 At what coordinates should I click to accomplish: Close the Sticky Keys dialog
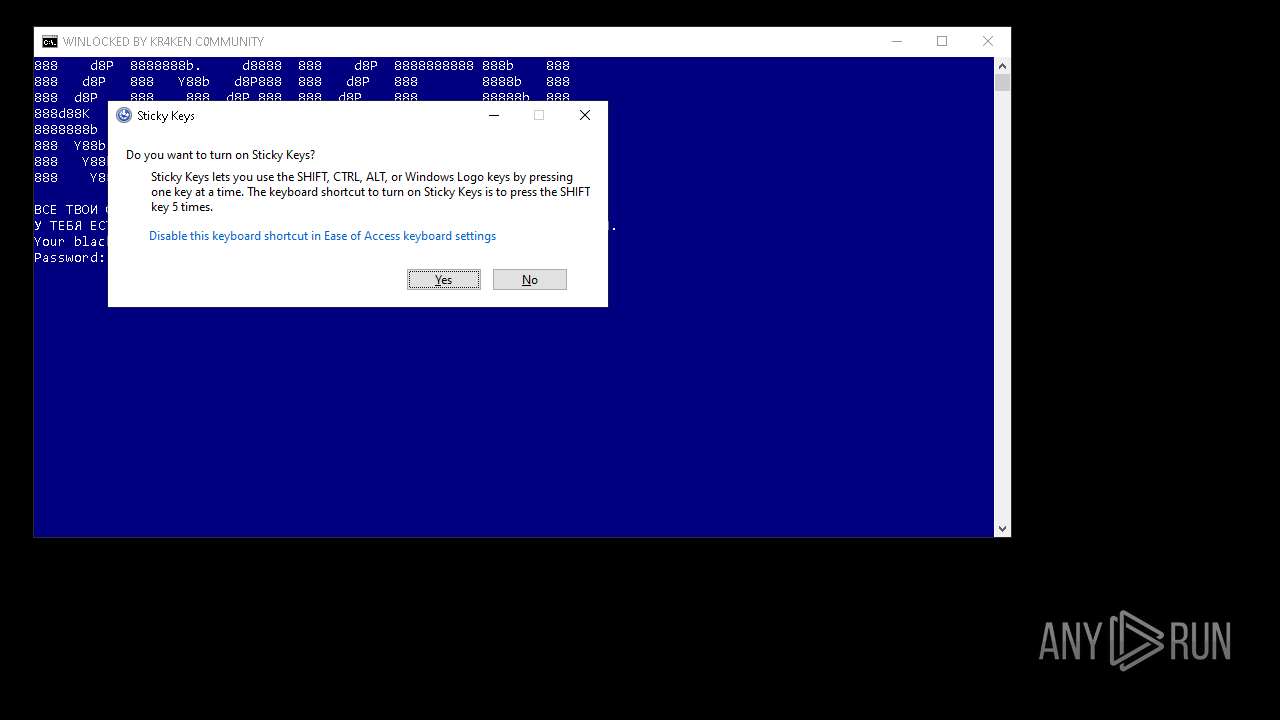tap(585, 115)
